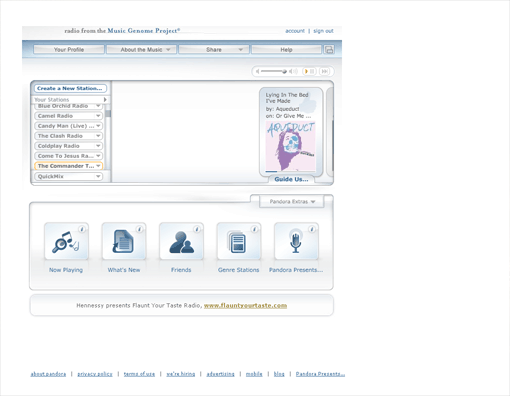Open the blog footer link
This screenshot has height=396, width=510.
click(279, 374)
